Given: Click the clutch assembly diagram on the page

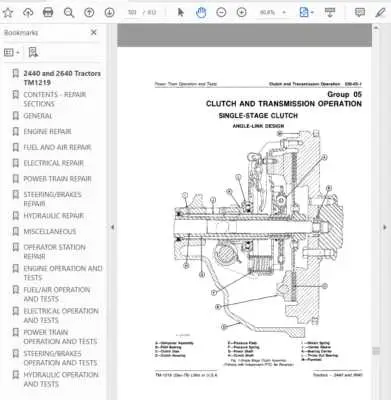Looking at the screenshot, I should coord(258,233).
